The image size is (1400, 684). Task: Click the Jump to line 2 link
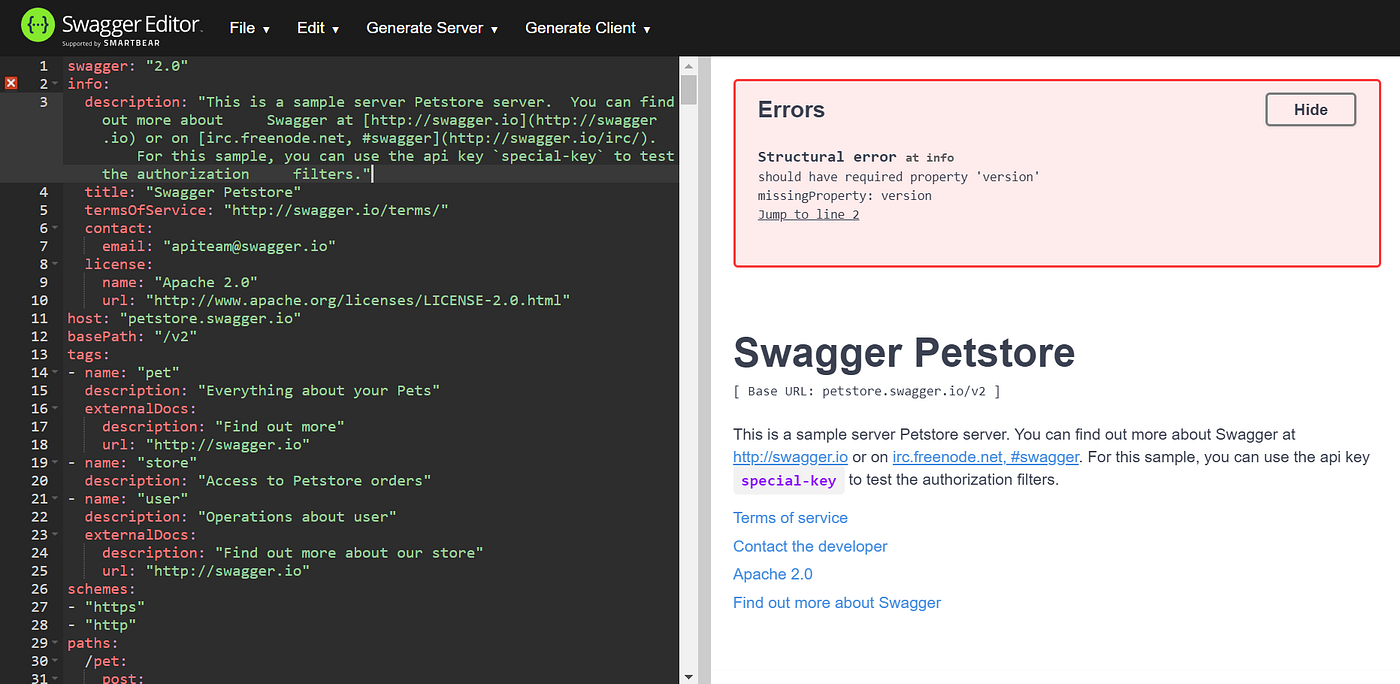point(808,214)
